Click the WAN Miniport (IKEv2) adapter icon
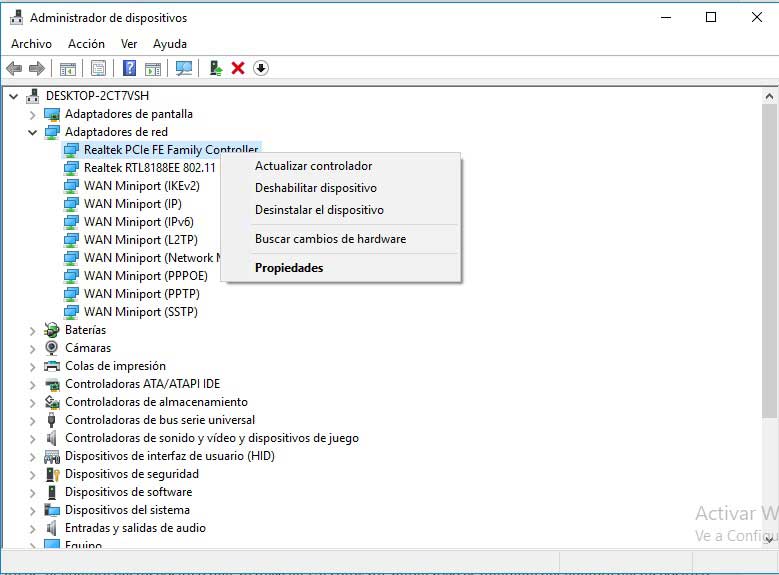Viewport: 779px width, 575px height. point(71,186)
